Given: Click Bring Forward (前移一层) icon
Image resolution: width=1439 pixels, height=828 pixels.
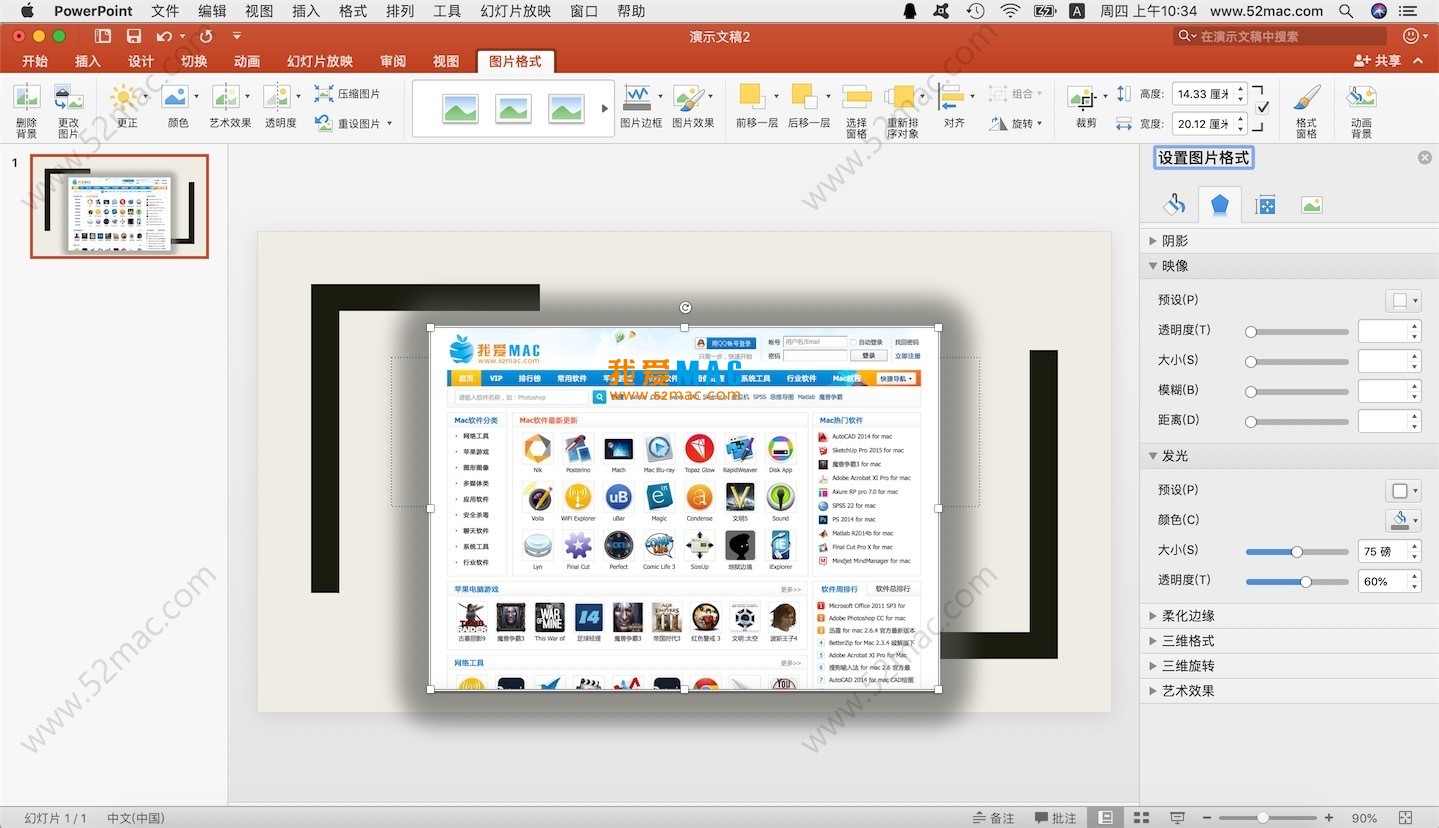Looking at the screenshot, I should pyautogui.click(x=752, y=97).
